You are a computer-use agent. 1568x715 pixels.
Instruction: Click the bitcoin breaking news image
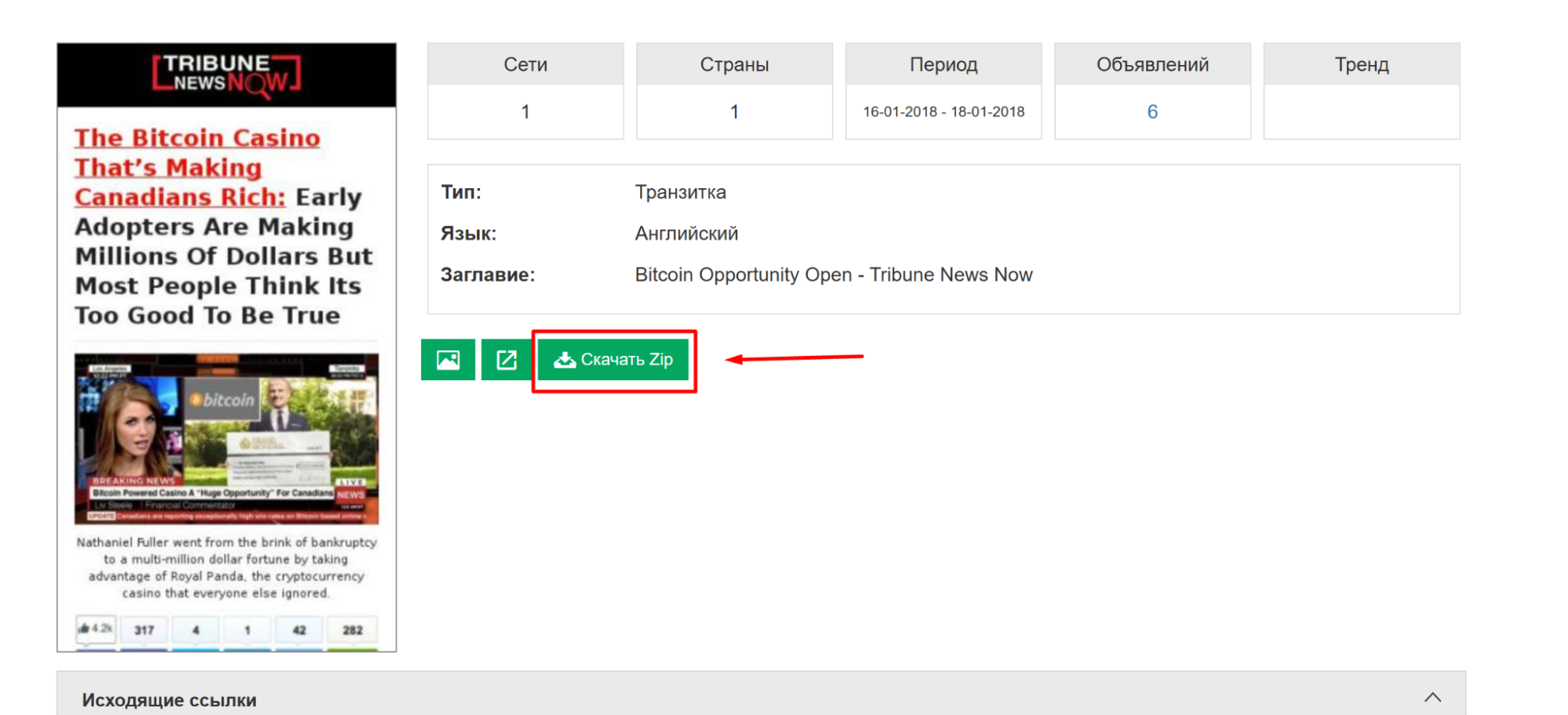[227, 439]
